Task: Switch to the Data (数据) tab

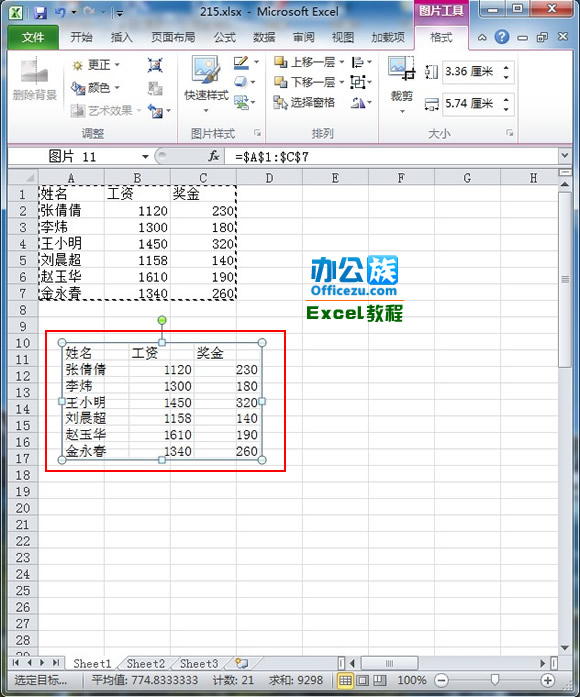Action: 264,37
